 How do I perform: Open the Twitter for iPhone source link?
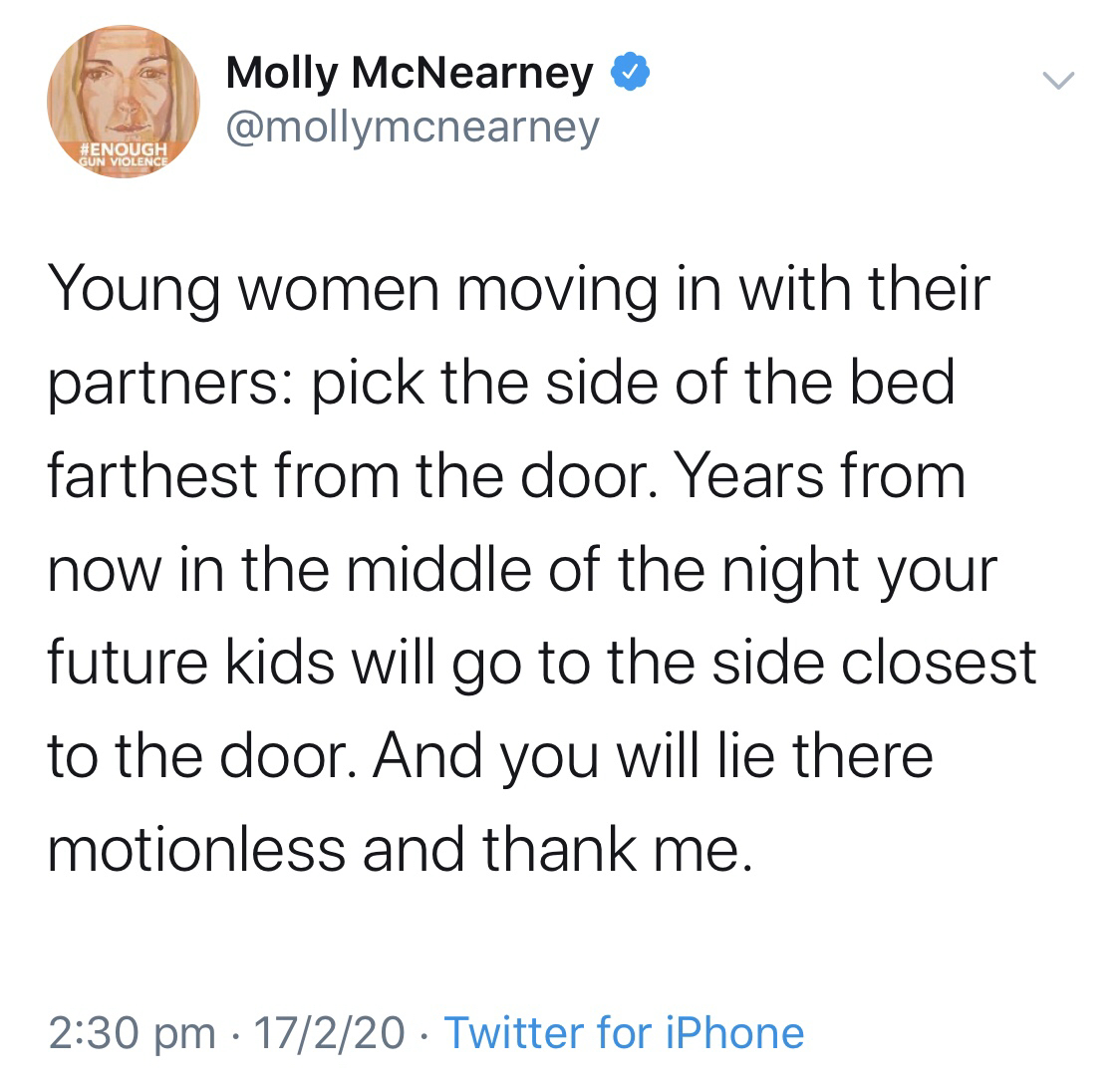pos(624,1032)
